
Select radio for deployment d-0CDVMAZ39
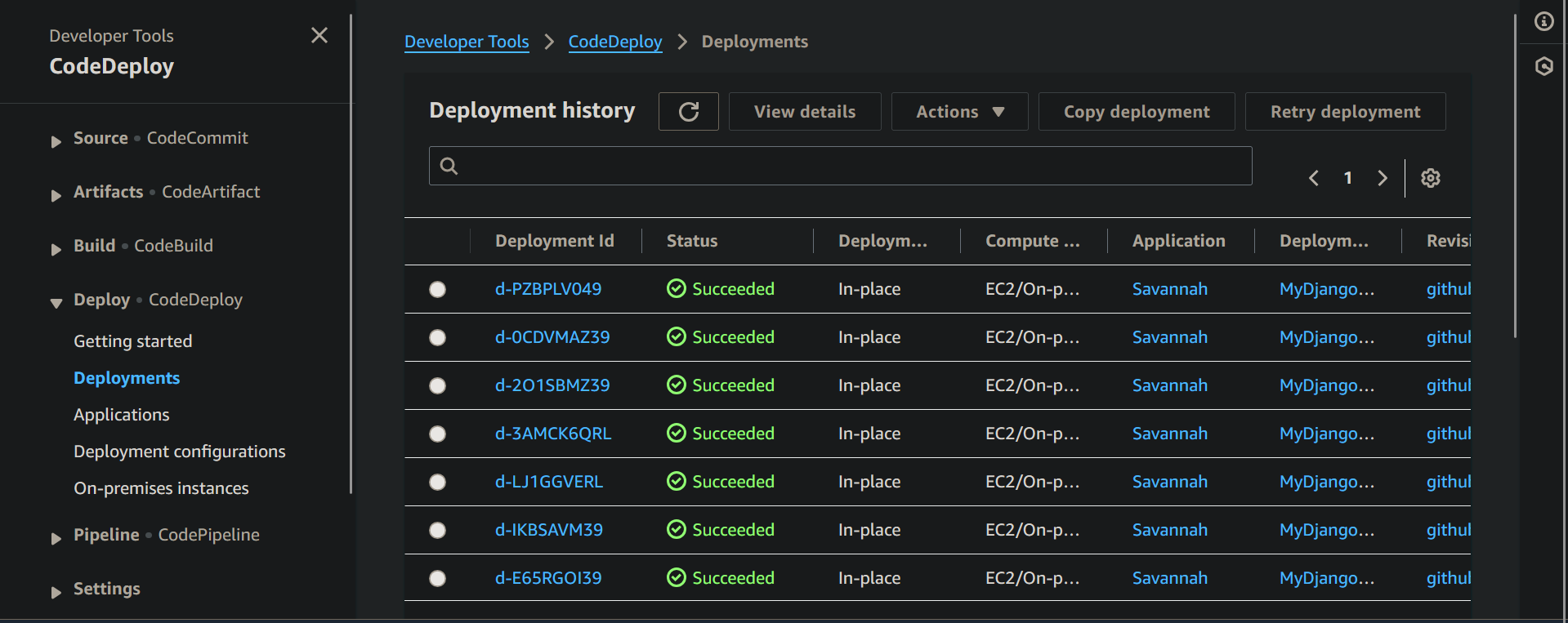coord(438,337)
